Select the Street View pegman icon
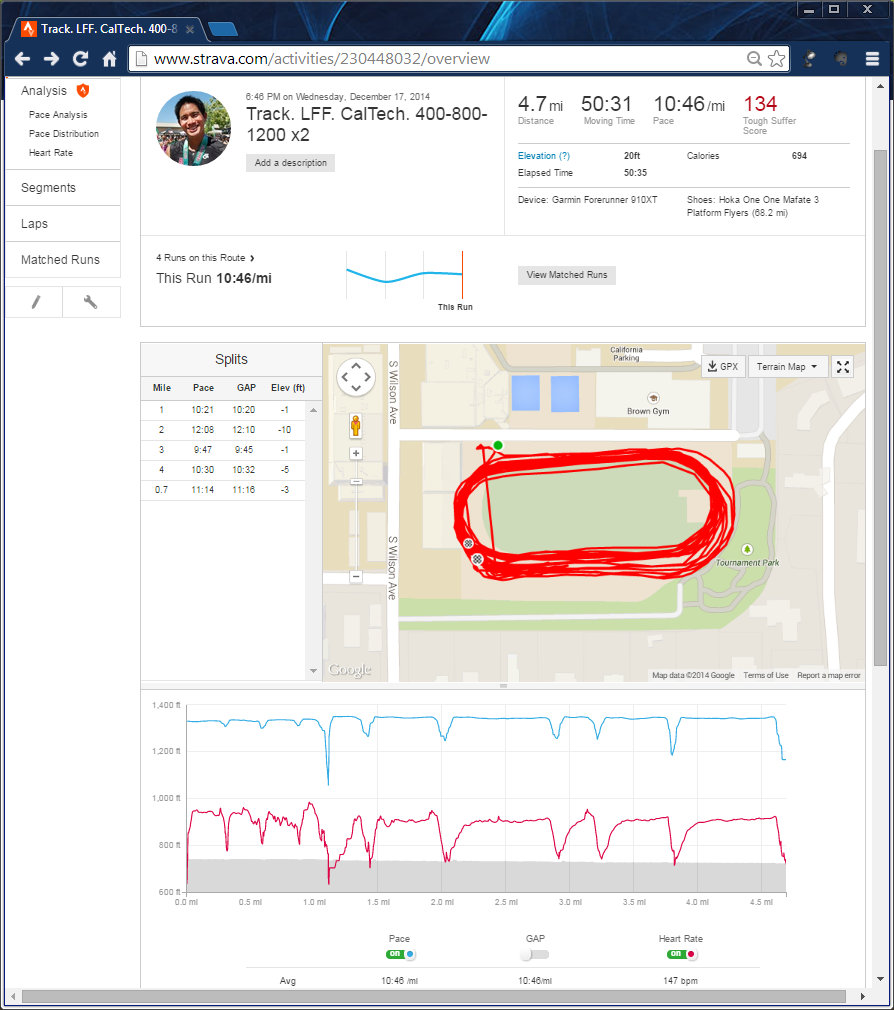Screen dimensions: 894x1010 (x=355, y=427)
